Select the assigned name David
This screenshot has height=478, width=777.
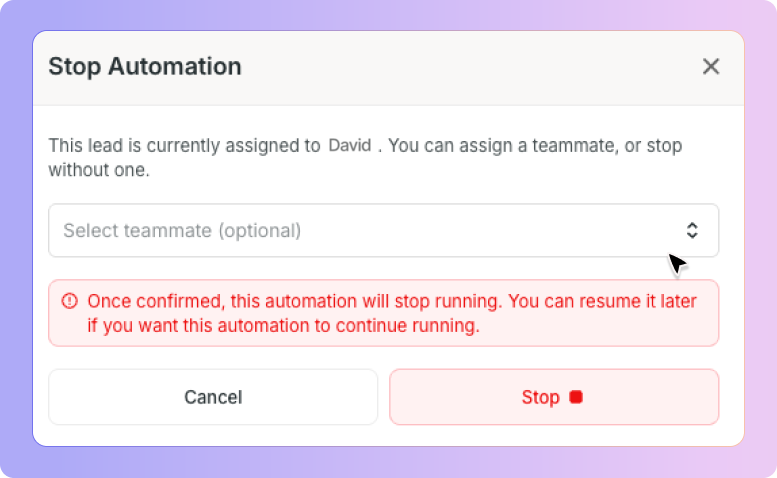click(350, 145)
